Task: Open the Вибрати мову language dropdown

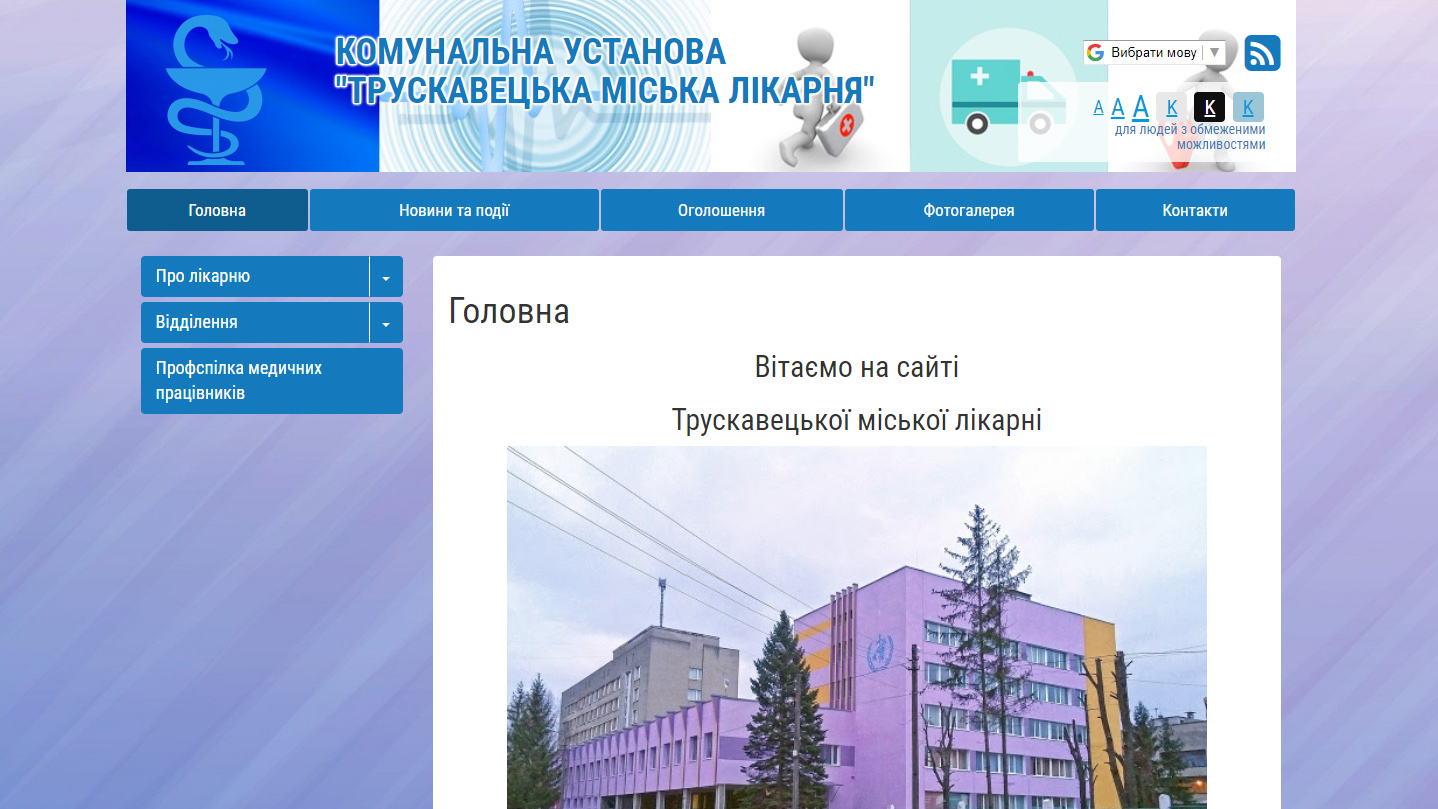Action: point(1154,52)
